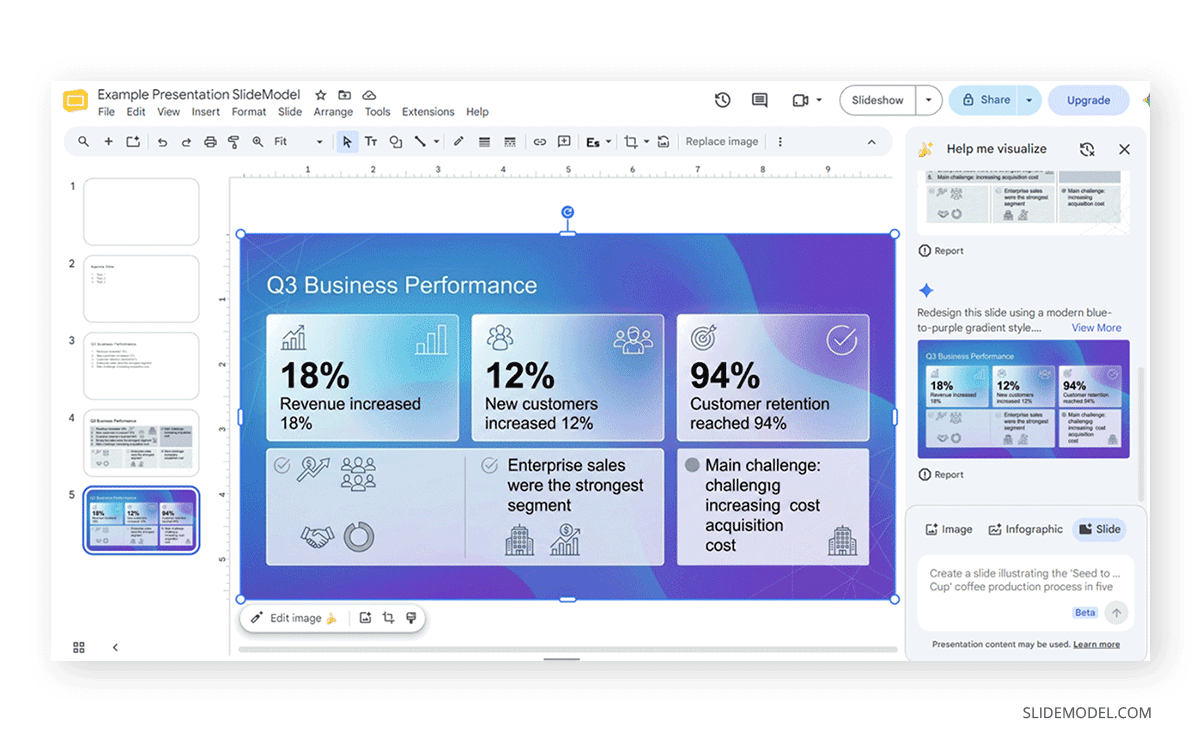
Task: Add a comment from toolbar
Action: (564, 142)
